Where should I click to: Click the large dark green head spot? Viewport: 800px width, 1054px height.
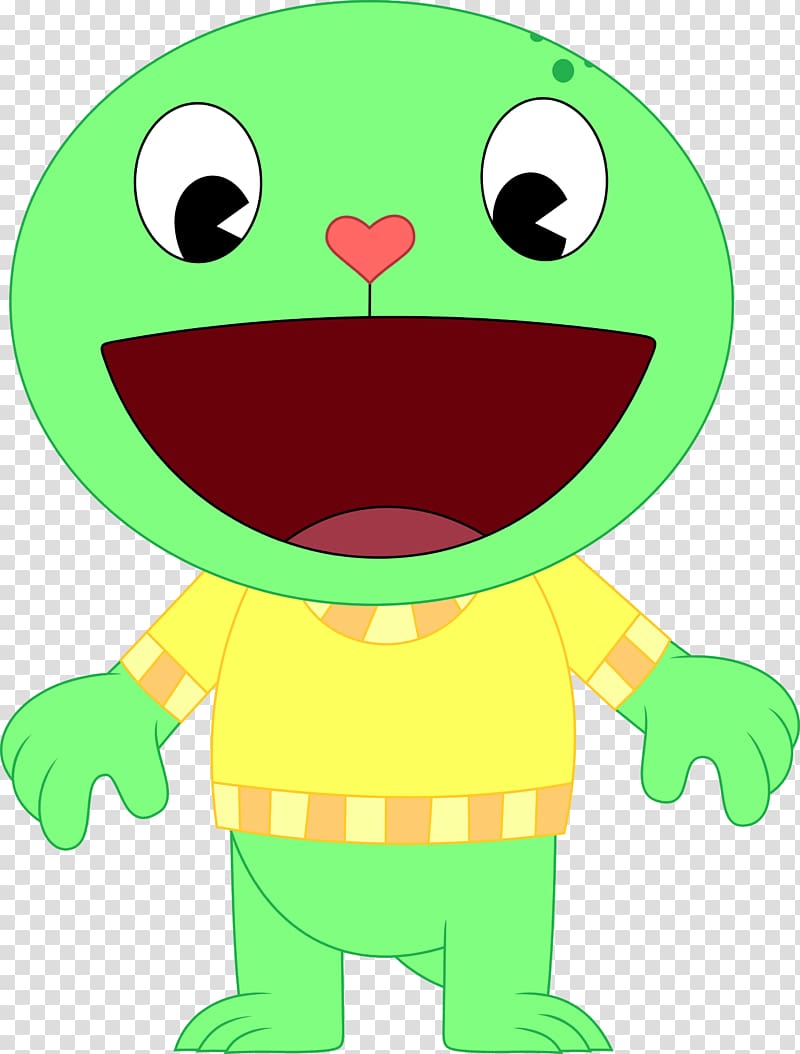[x=563, y=70]
